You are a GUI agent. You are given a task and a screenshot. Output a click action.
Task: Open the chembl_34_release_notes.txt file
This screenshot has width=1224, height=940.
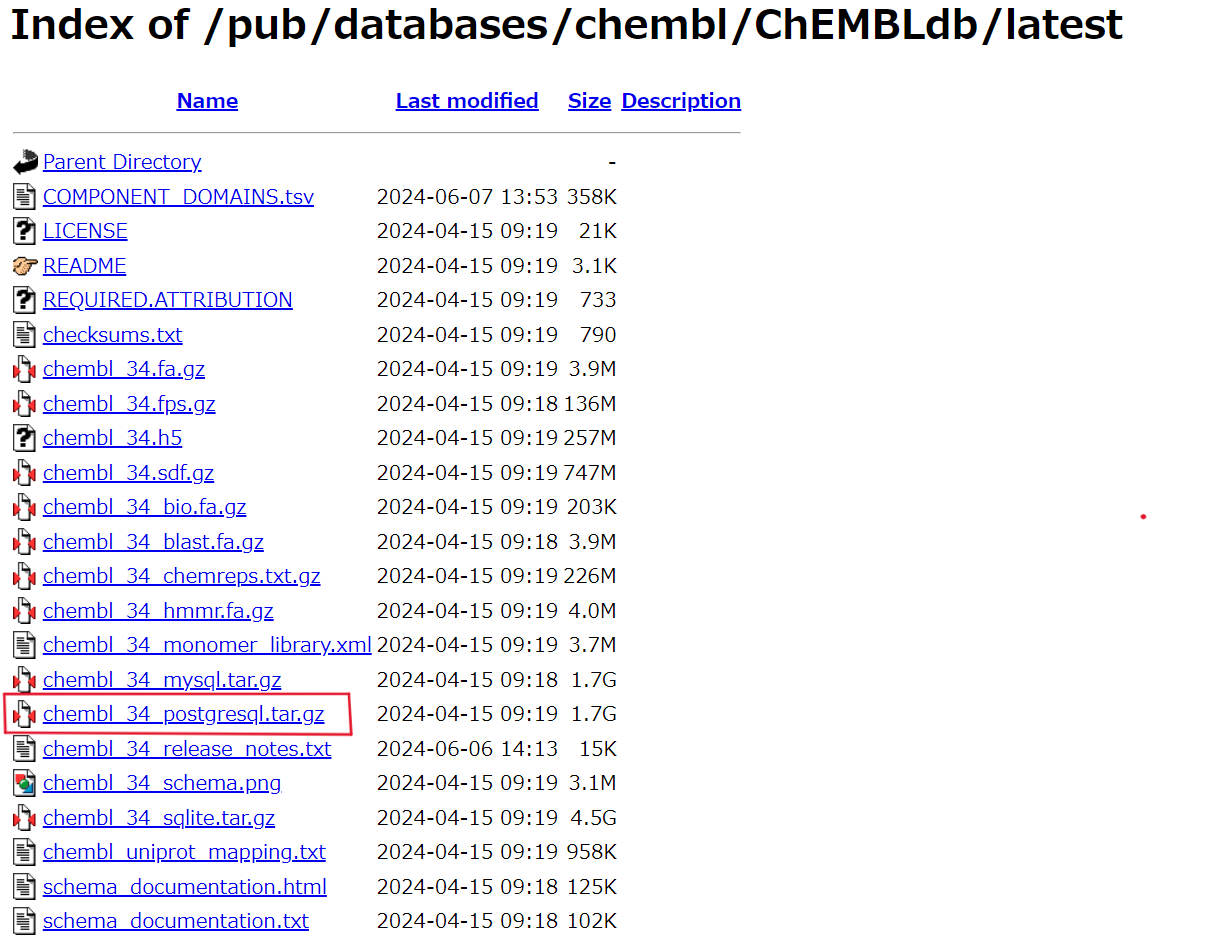[x=187, y=748]
